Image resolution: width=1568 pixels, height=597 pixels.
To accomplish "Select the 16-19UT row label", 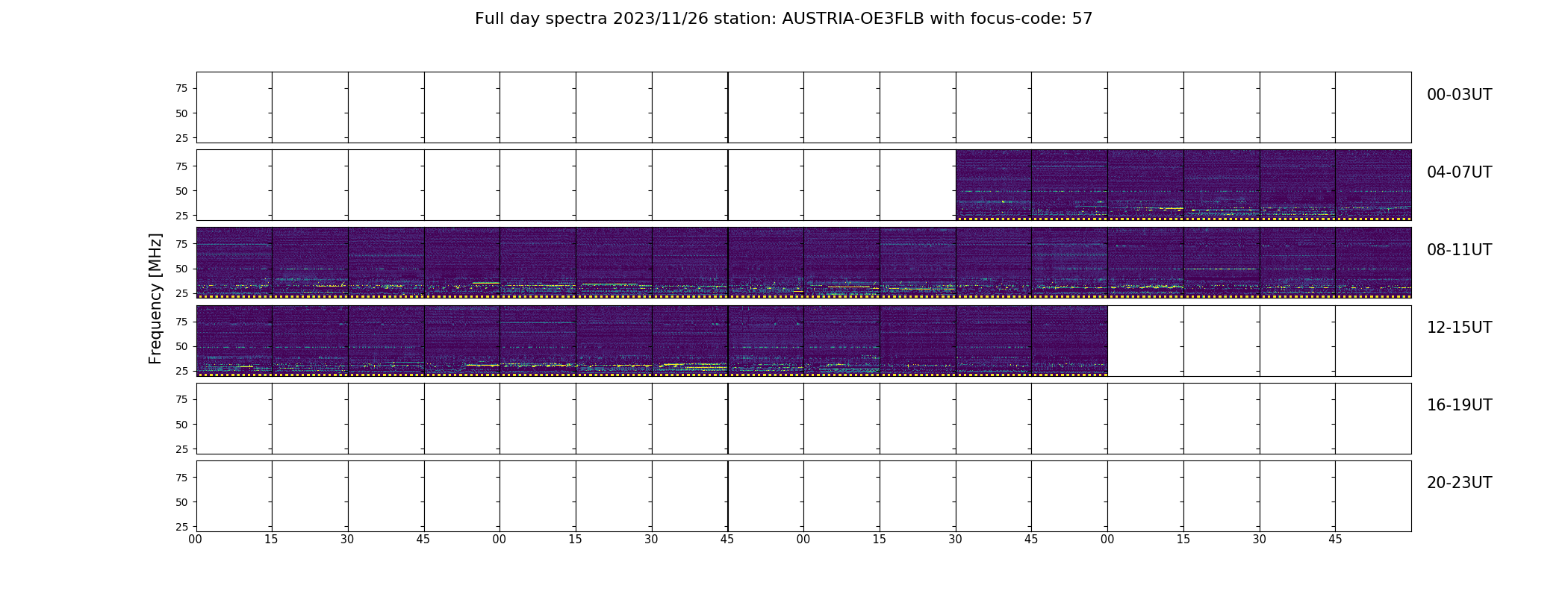I will point(1459,405).
